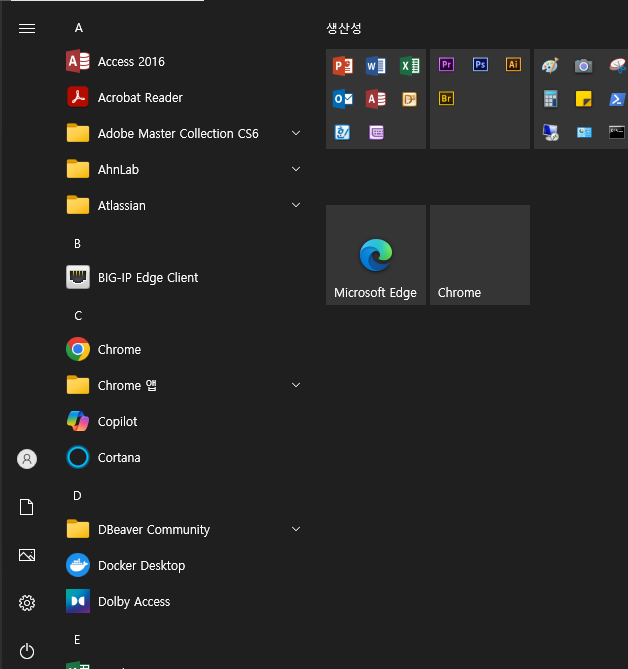Click the letter E section header
Image resolution: width=628 pixels, height=669 pixels.
[x=77, y=640]
